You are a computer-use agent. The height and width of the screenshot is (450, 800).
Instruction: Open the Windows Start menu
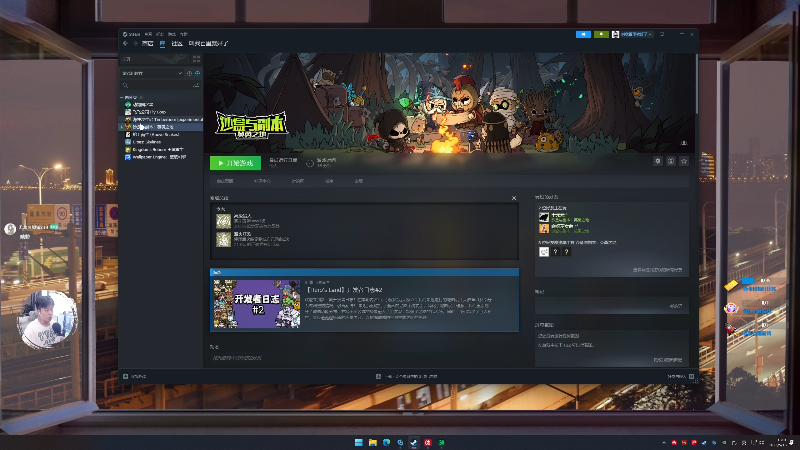tap(359, 442)
